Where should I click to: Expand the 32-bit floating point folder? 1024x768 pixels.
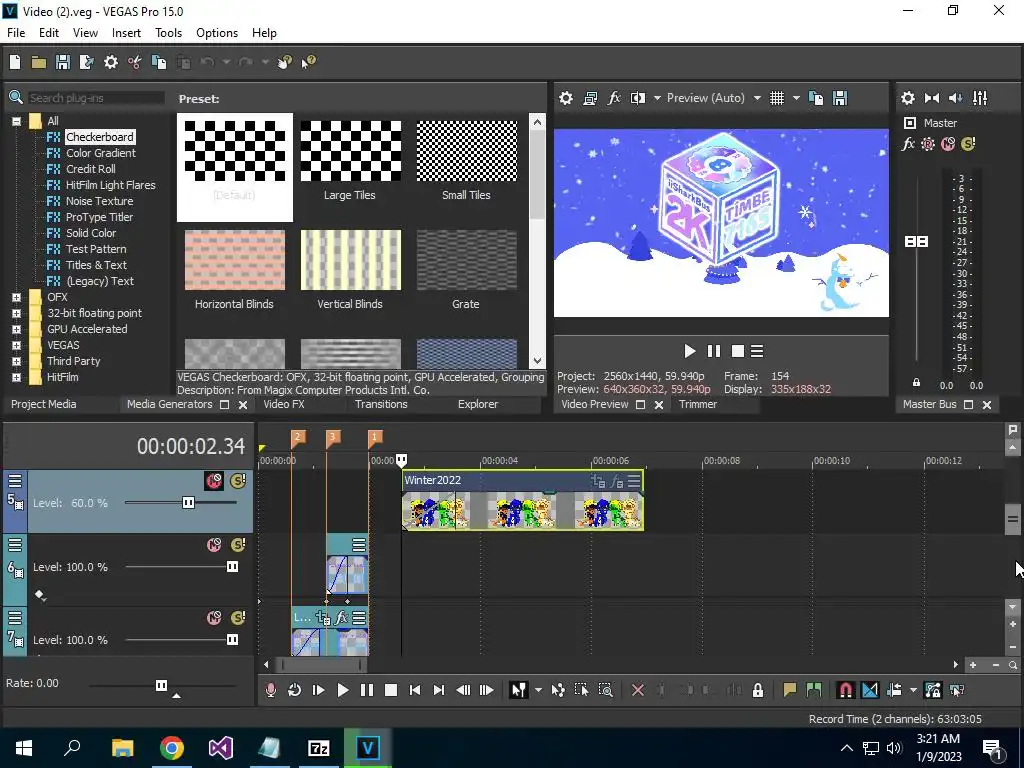click(x=16, y=313)
